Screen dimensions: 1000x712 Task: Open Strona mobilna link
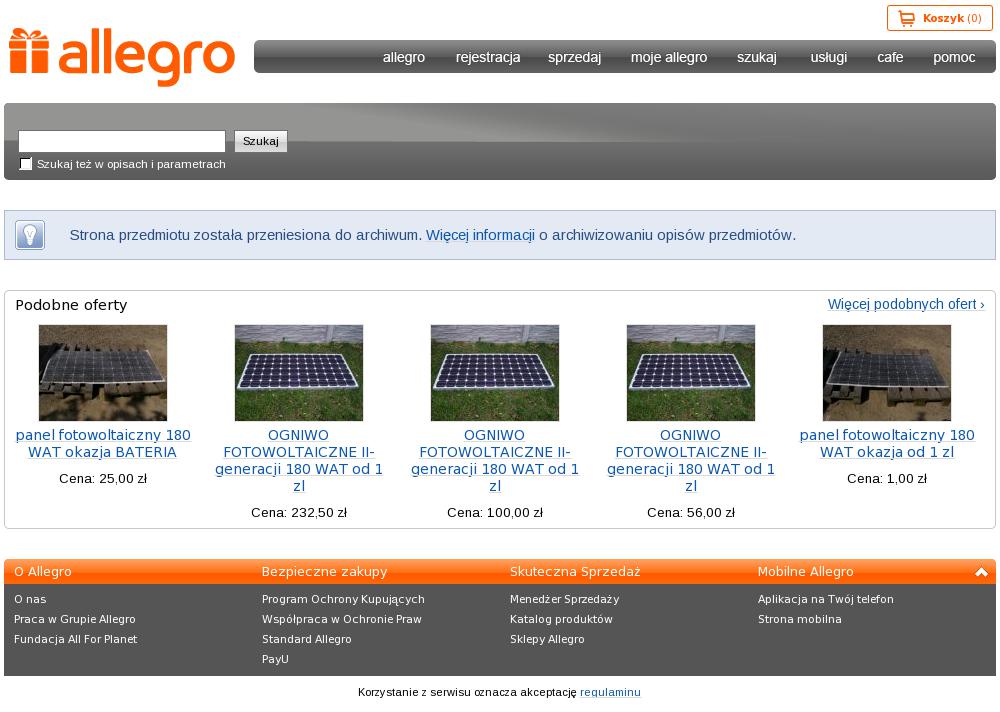pos(800,619)
